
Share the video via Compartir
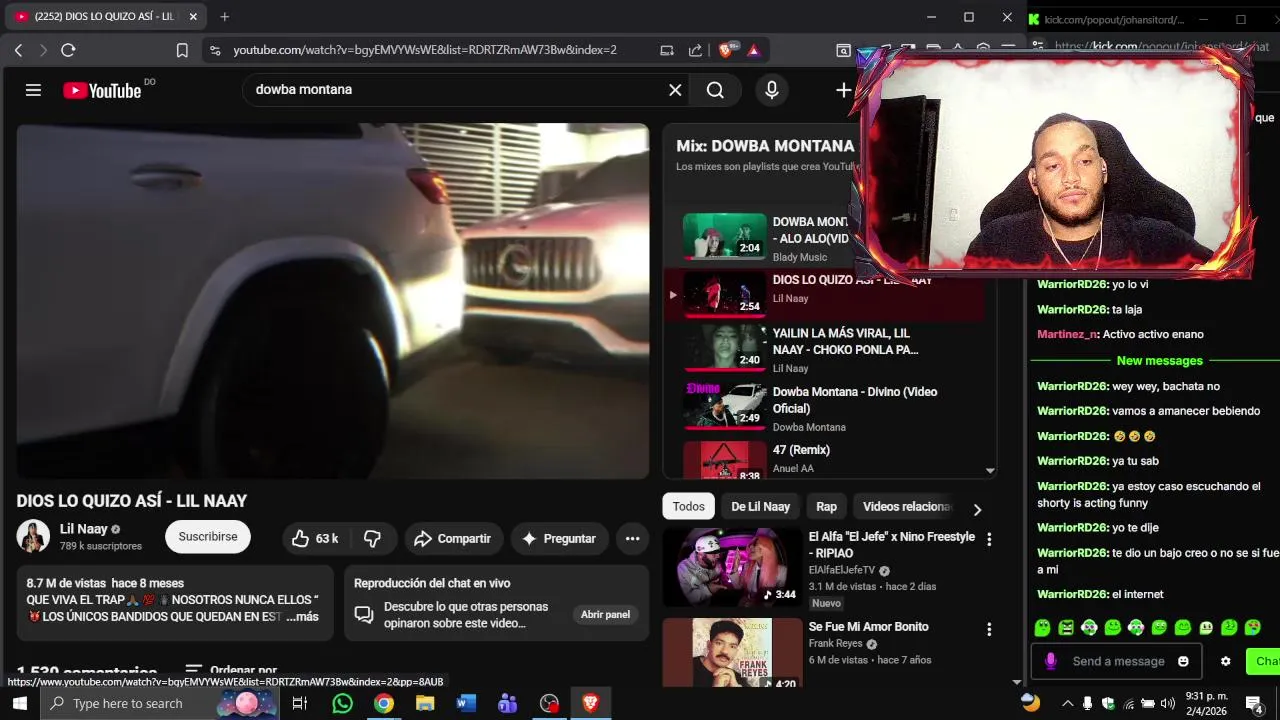[453, 538]
